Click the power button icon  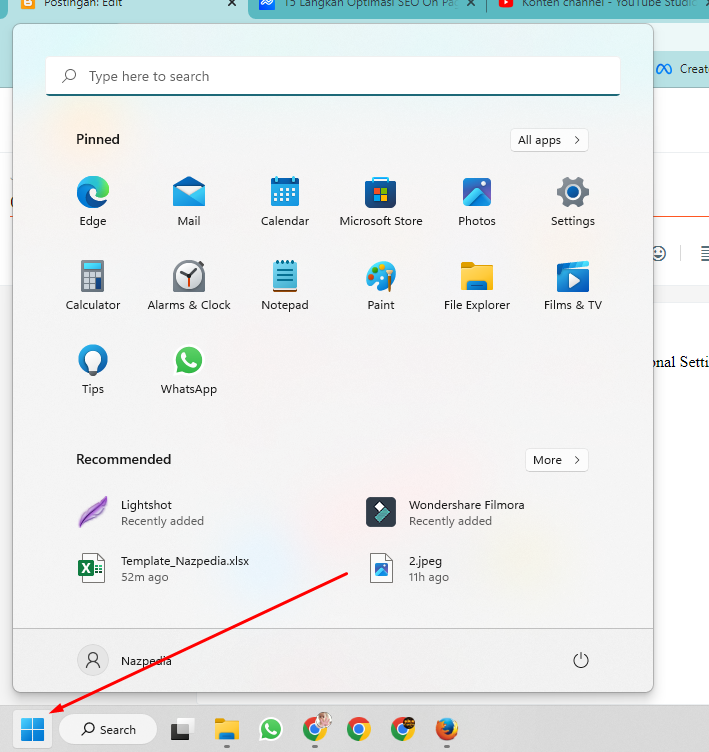[580, 660]
